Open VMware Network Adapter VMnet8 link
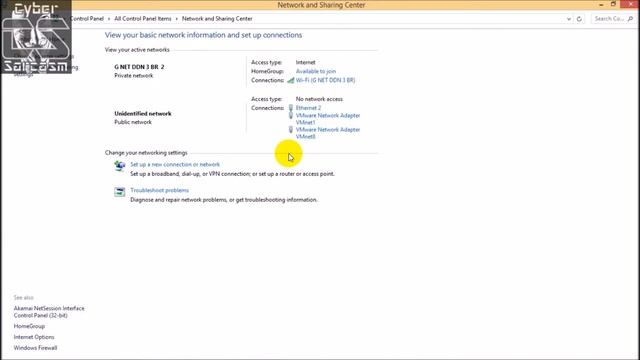 [x=328, y=133]
